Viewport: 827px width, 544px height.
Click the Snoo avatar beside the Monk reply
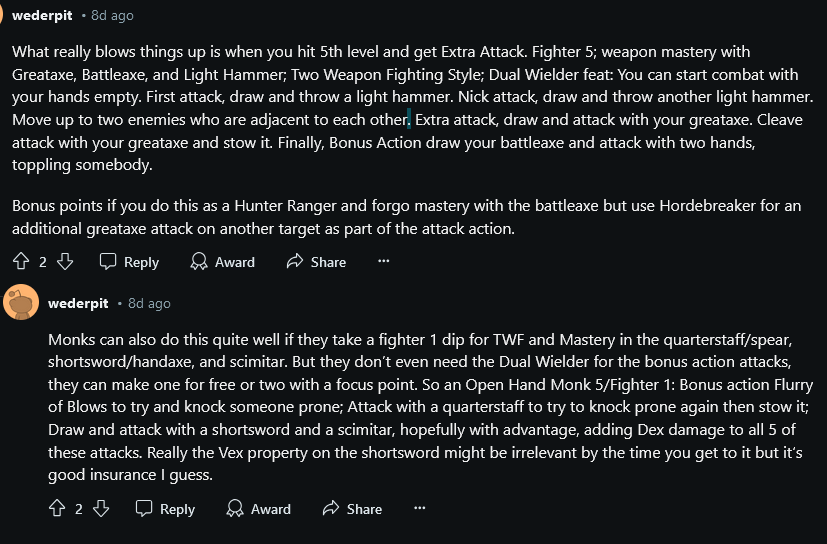[21, 302]
